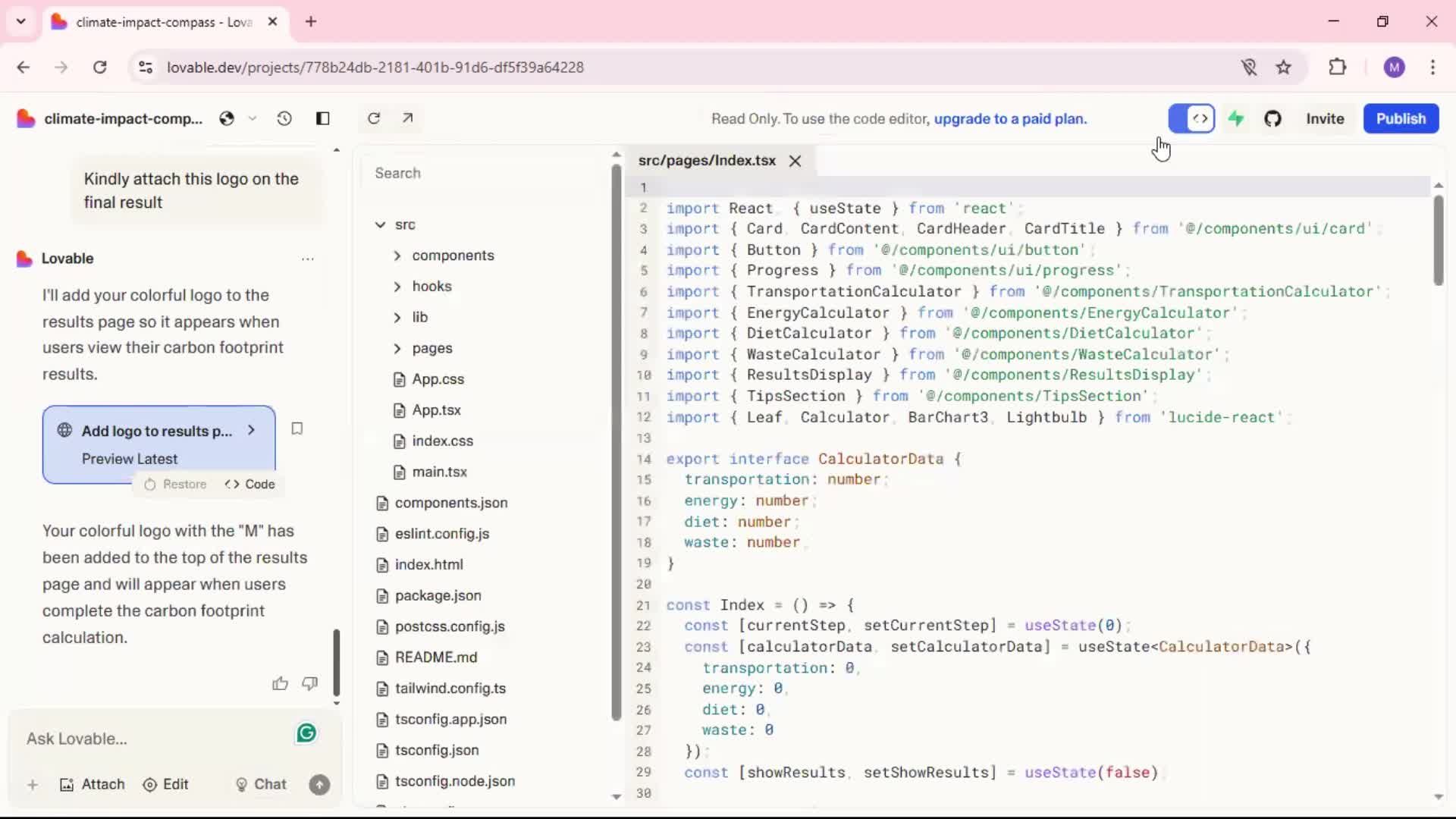
Task: Click the chat panel scrollbar thumb
Action: coord(336,663)
